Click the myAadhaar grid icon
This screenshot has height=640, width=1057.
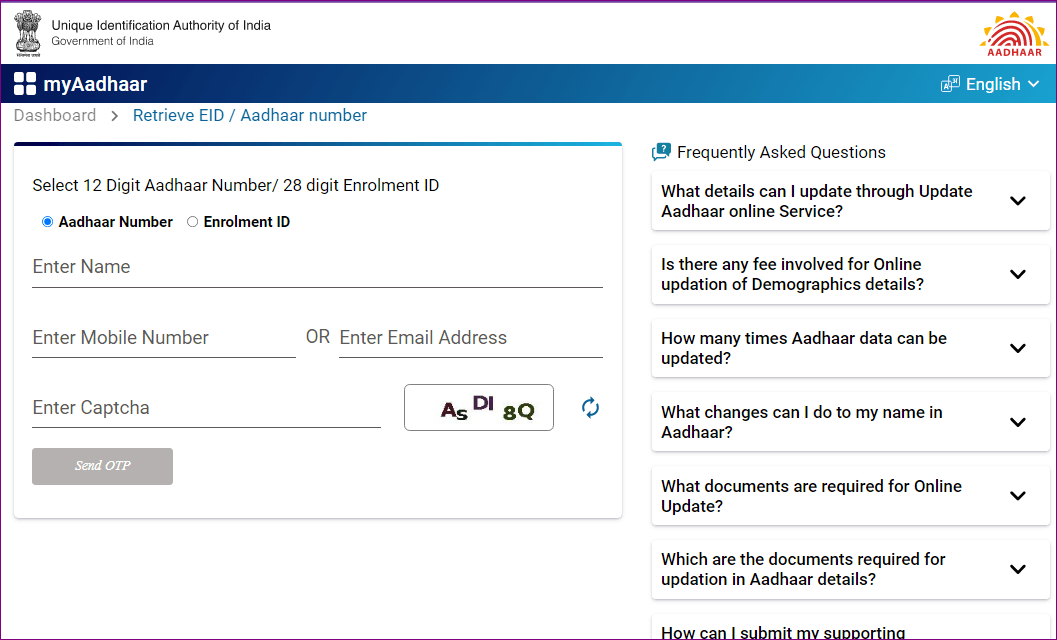point(25,85)
